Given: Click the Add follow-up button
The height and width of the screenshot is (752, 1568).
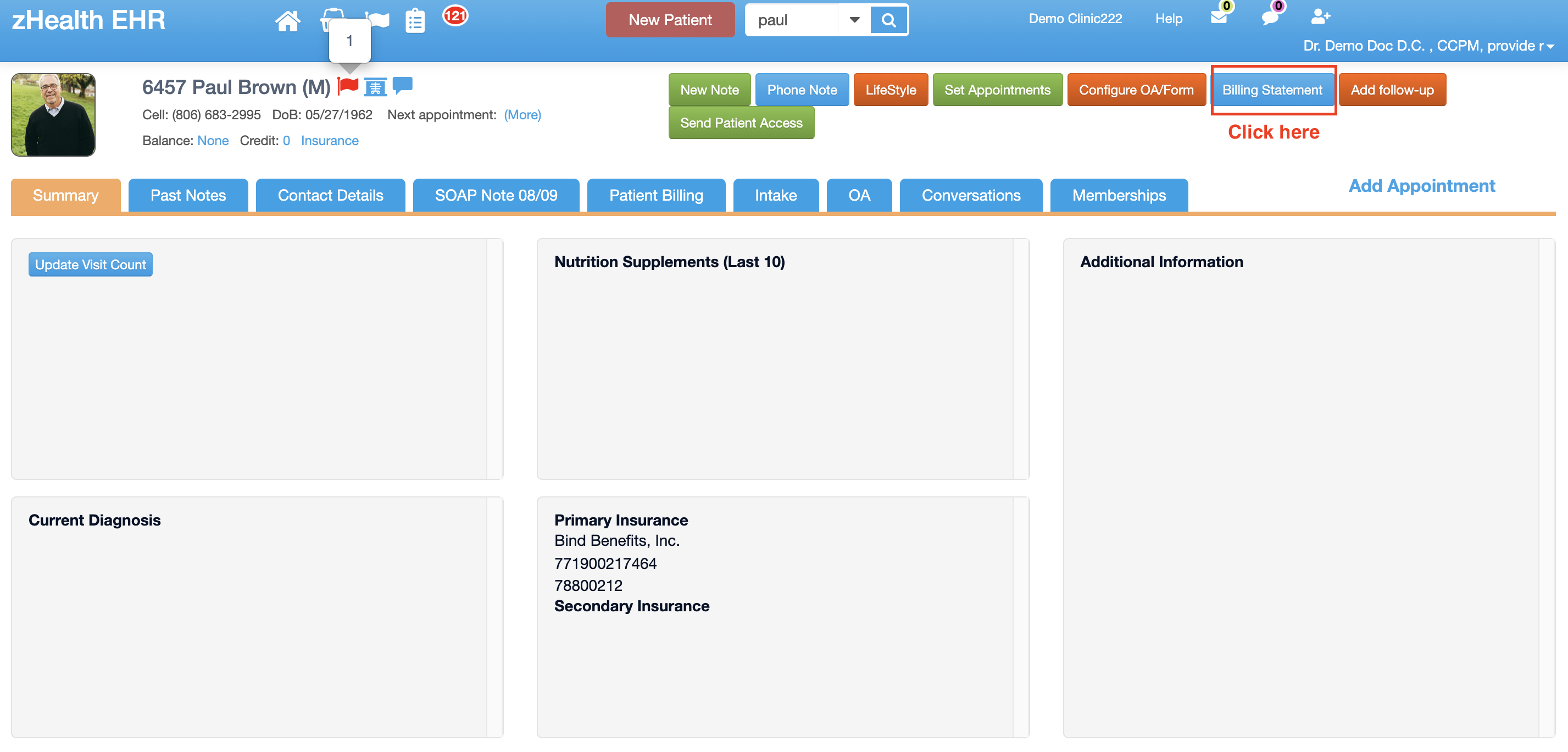Looking at the screenshot, I should coord(1392,90).
